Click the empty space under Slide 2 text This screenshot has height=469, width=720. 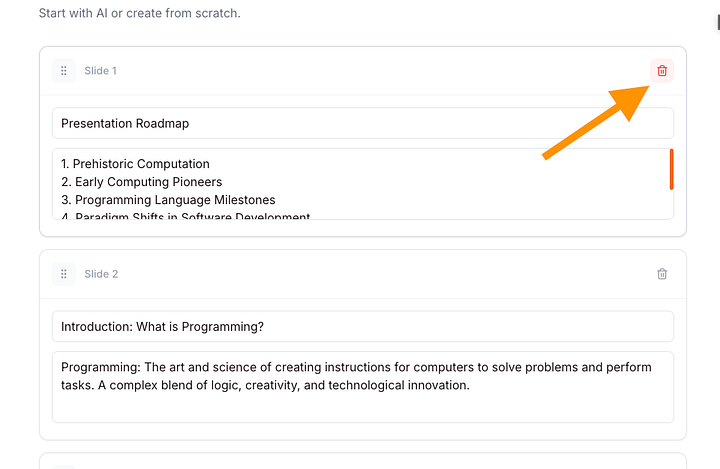click(x=363, y=408)
